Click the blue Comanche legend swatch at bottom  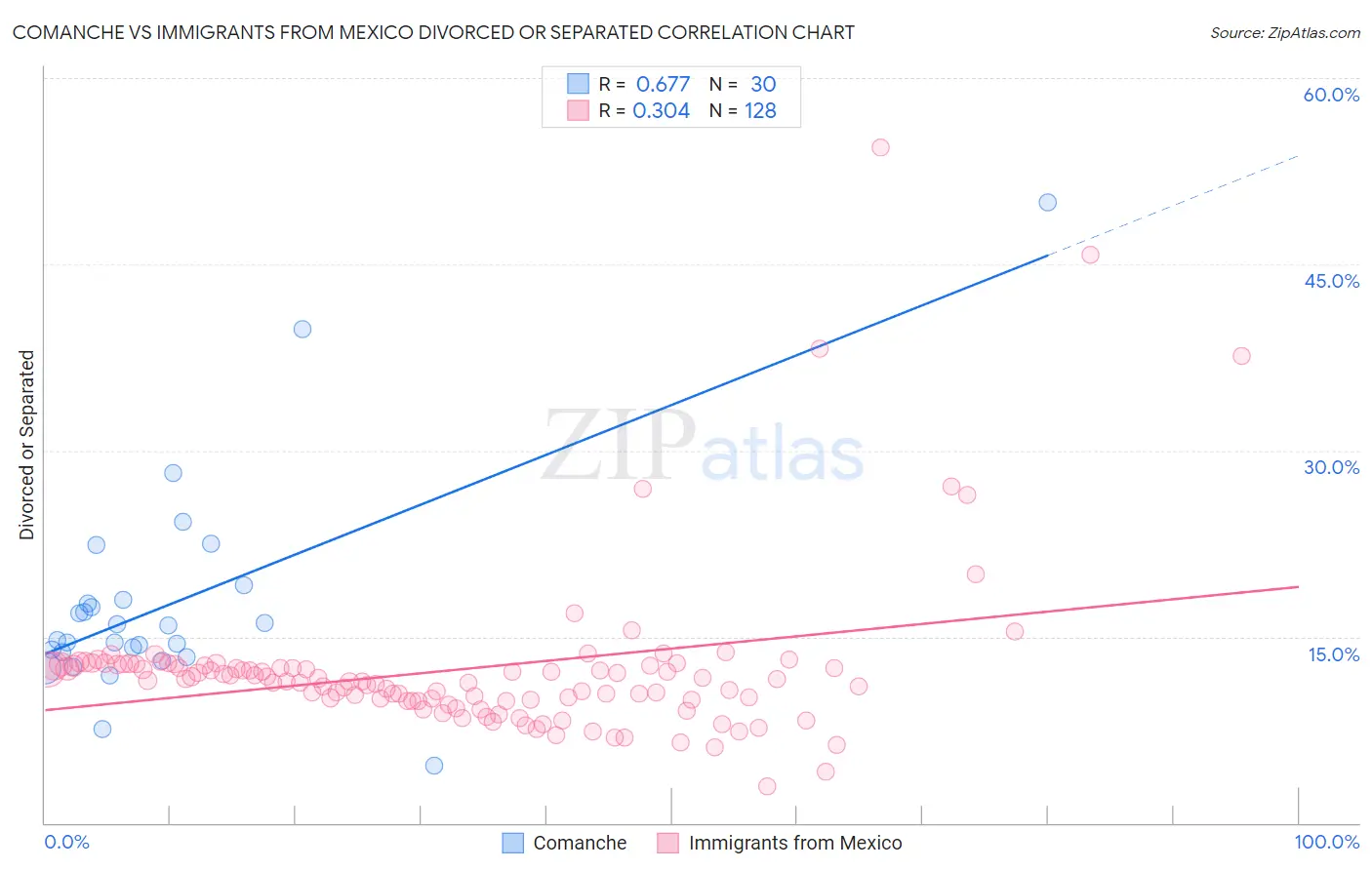513,843
